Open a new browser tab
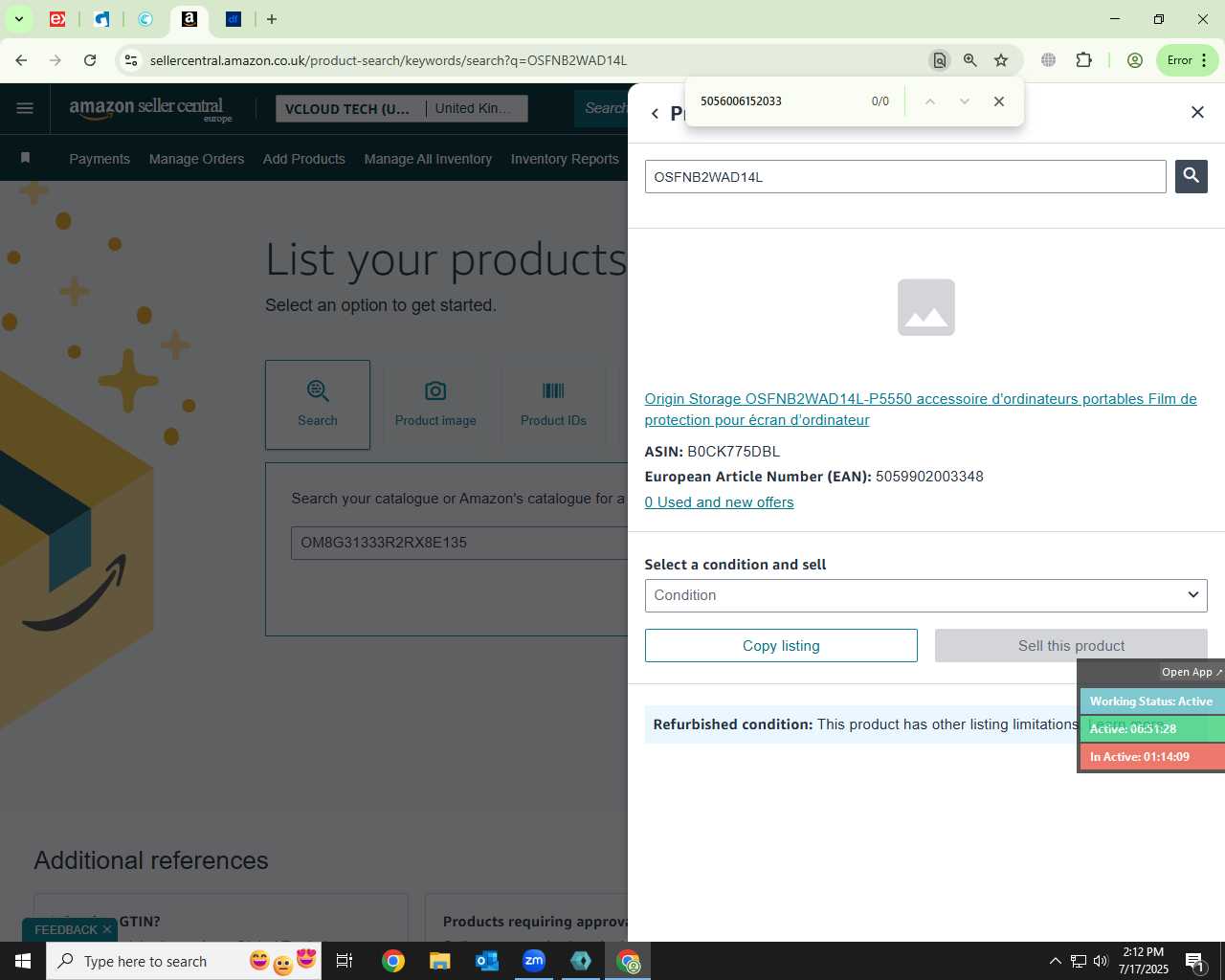Image resolution: width=1225 pixels, height=980 pixels. pyautogui.click(x=272, y=19)
